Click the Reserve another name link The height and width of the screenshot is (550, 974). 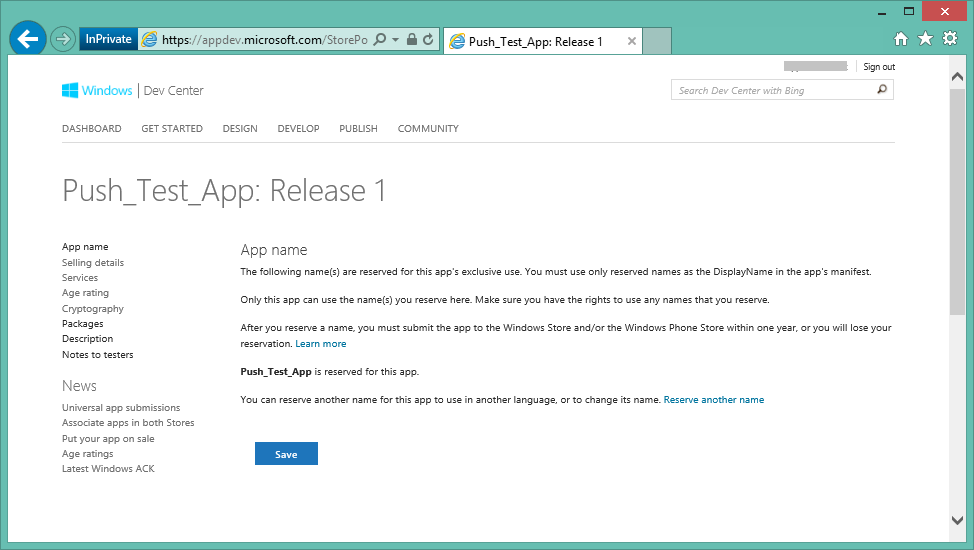(714, 400)
